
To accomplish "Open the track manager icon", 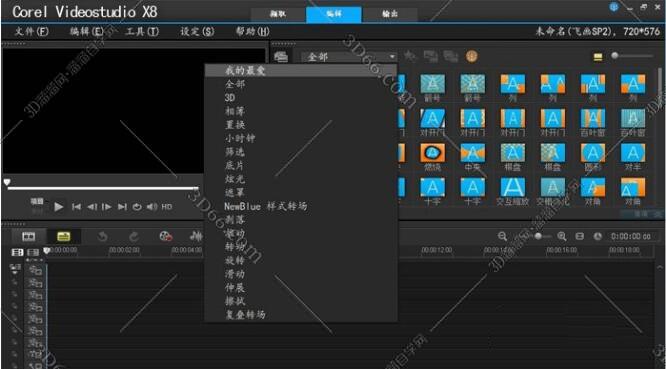I will [33, 253].
